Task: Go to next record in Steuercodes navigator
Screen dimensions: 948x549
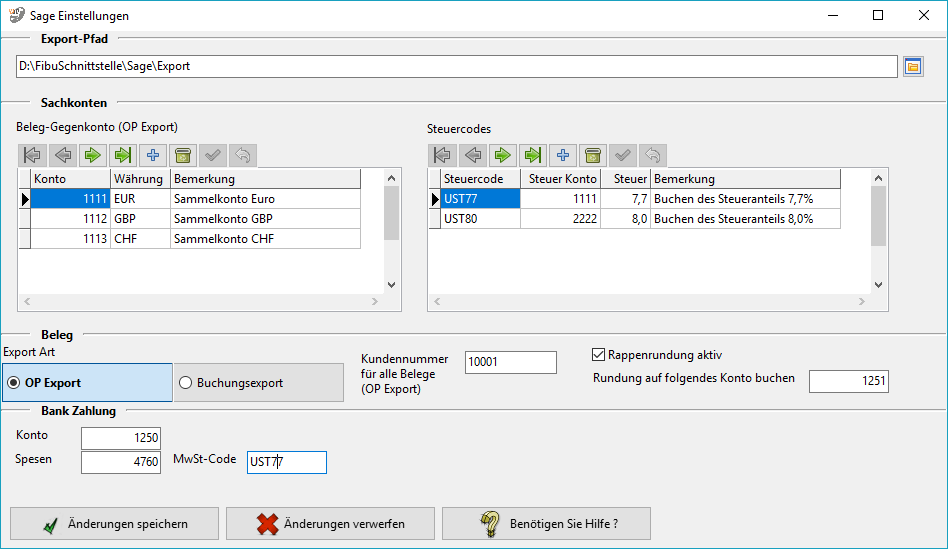Action: click(503, 155)
